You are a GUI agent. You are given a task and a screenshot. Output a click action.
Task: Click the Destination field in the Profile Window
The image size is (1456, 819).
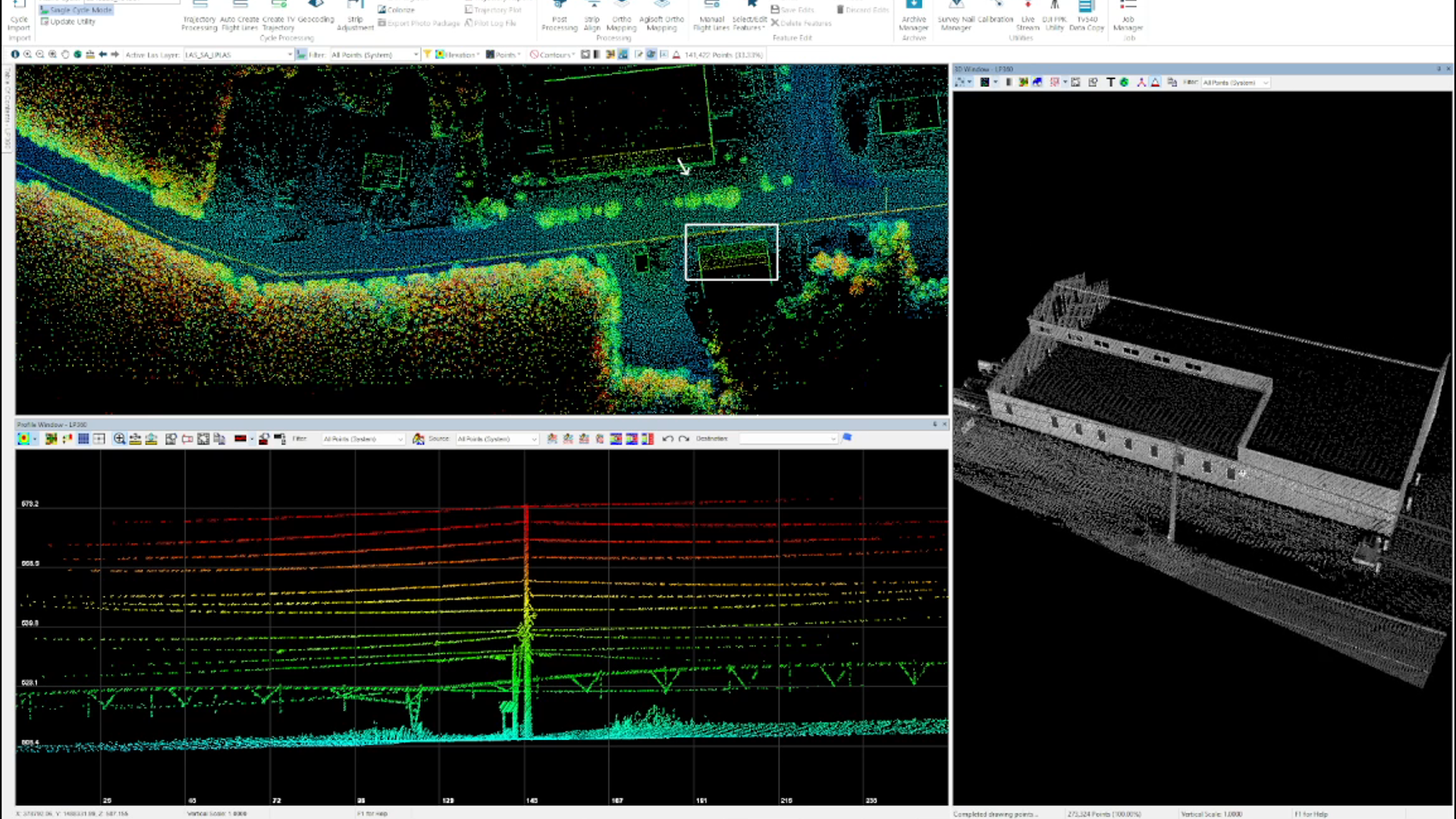(x=789, y=438)
